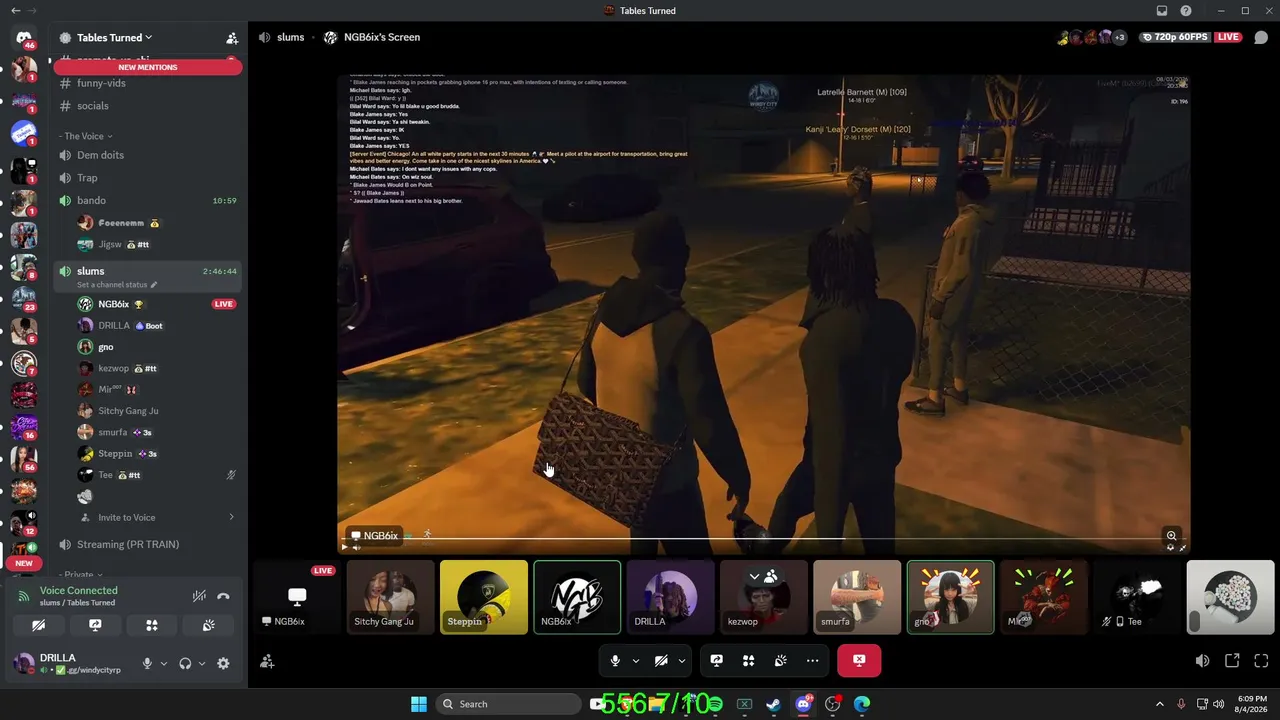Click the NEW pill in the server list

(x=24, y=563)
